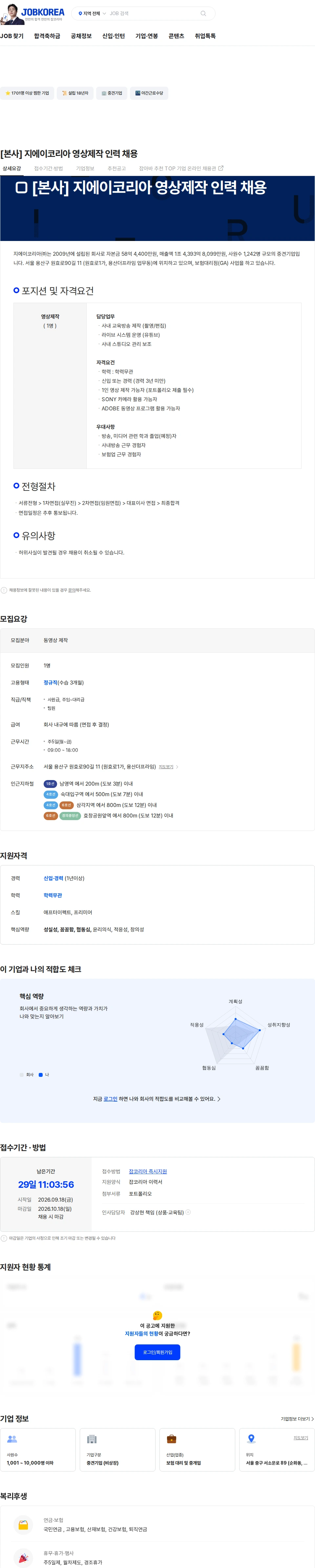This screenshot has width=315, height=1568.
Task: Open the JOB 찾기 menu
Action: (x=11, y=36)
